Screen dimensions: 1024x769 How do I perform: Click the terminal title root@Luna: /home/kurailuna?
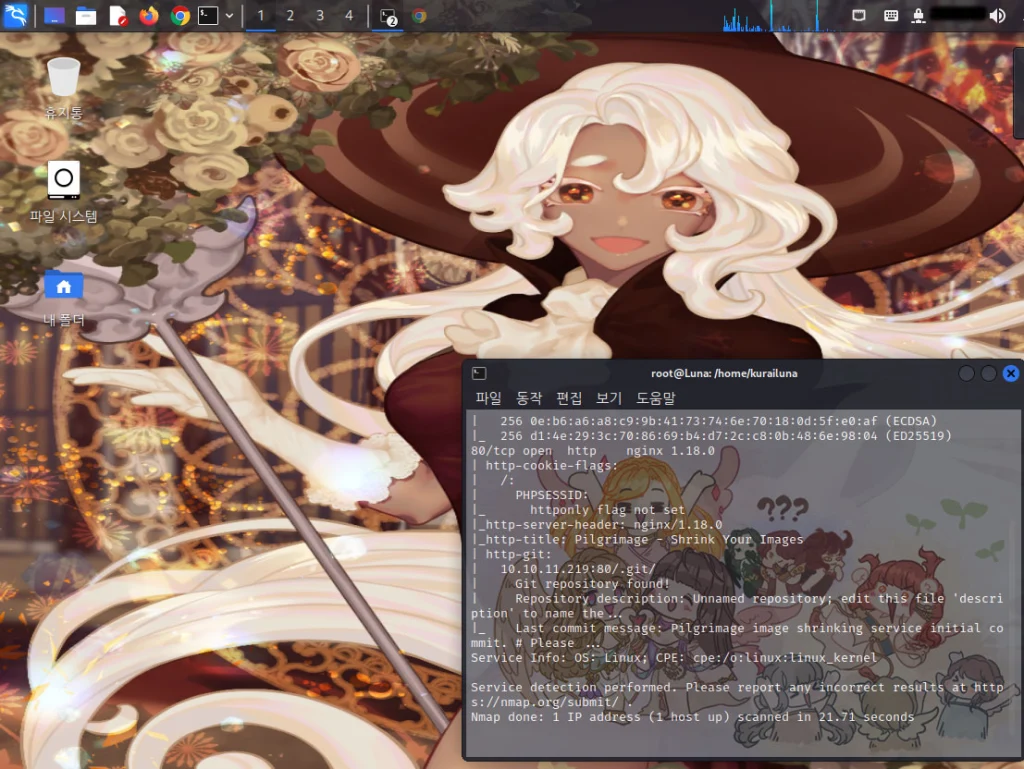724,373
